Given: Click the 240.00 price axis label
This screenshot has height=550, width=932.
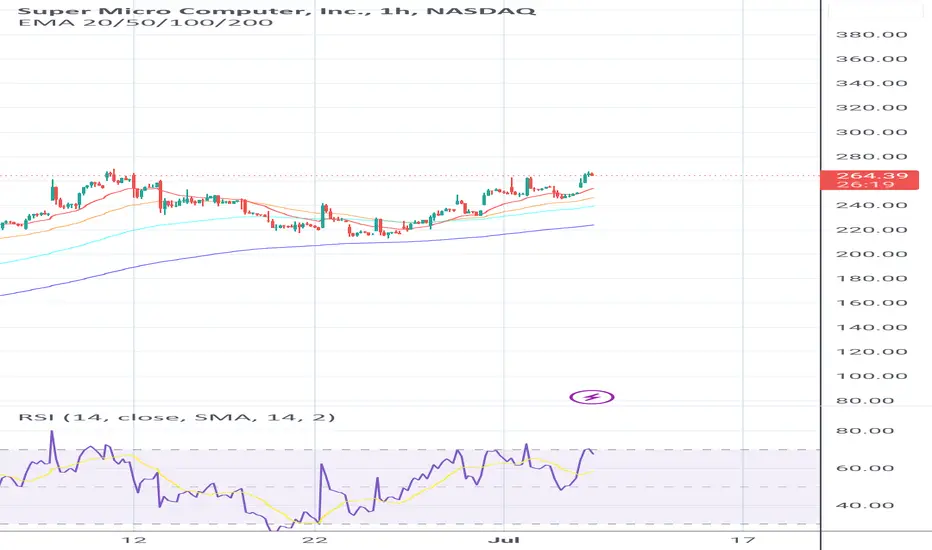Looking at the screenshot, I should click(x=871, y=205).
